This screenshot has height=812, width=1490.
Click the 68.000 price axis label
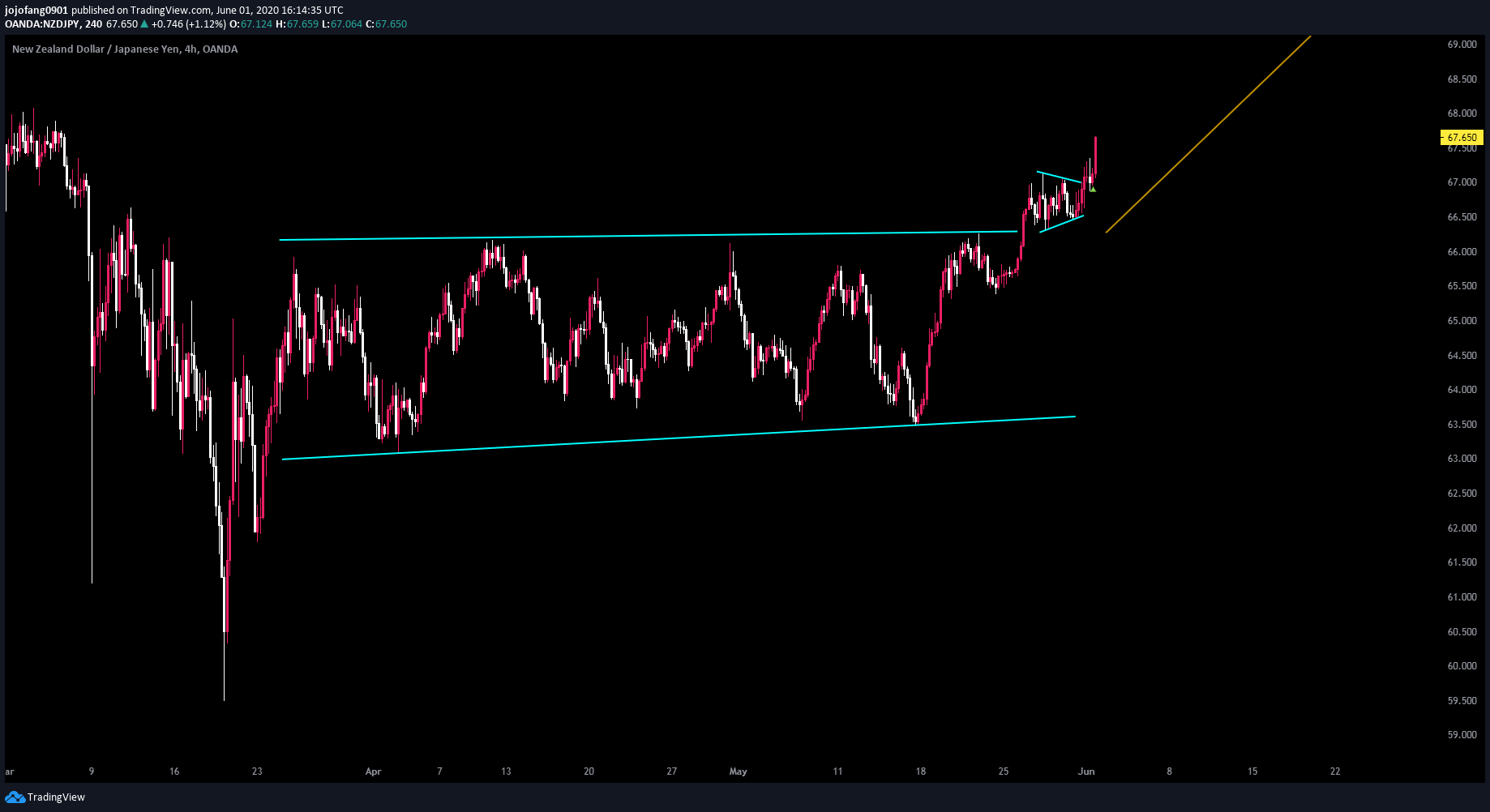tap(1462, 113)
